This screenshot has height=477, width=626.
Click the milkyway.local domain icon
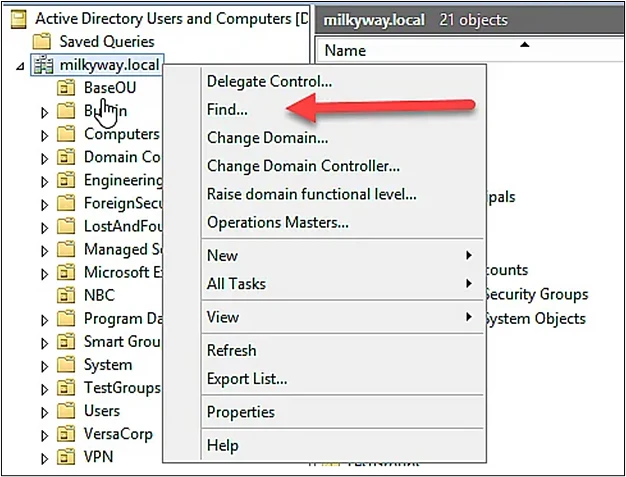[43, 65]
